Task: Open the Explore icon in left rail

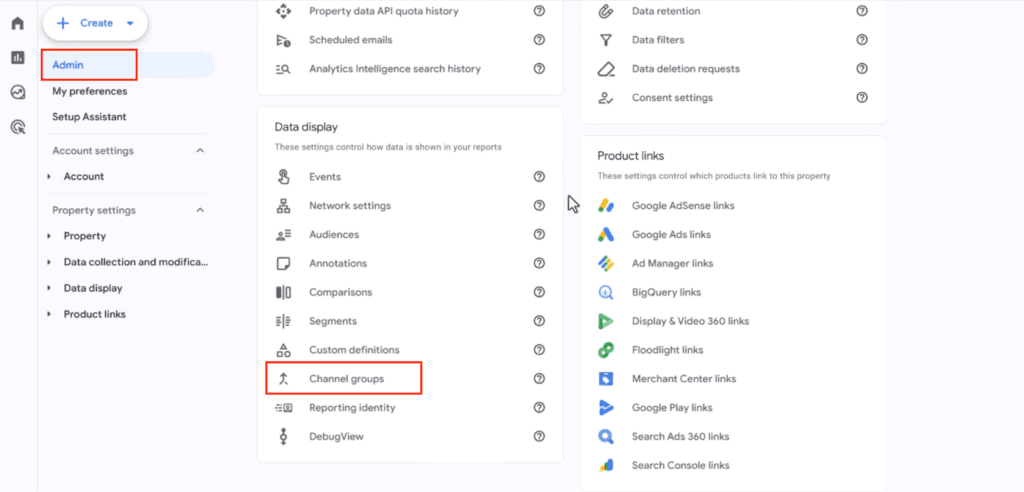Action: coord(17,92)
